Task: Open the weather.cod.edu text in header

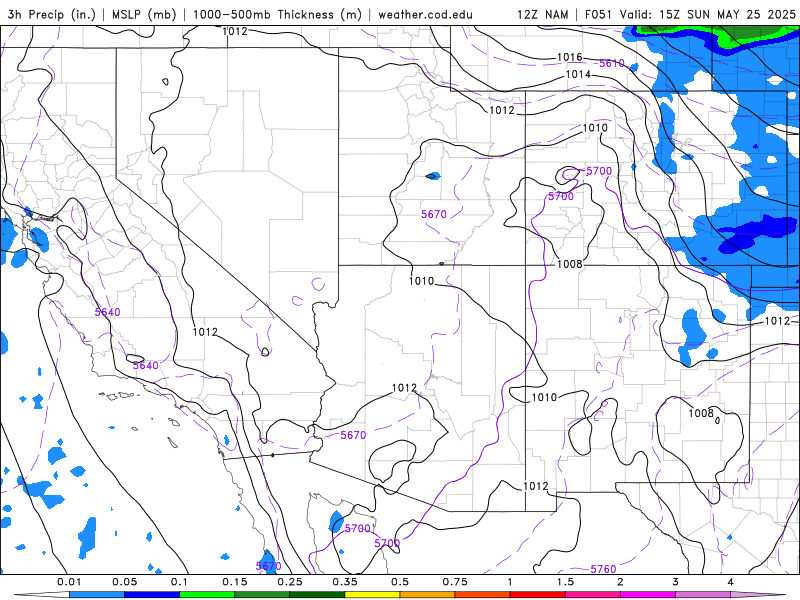Action: [x=425, y=14]
